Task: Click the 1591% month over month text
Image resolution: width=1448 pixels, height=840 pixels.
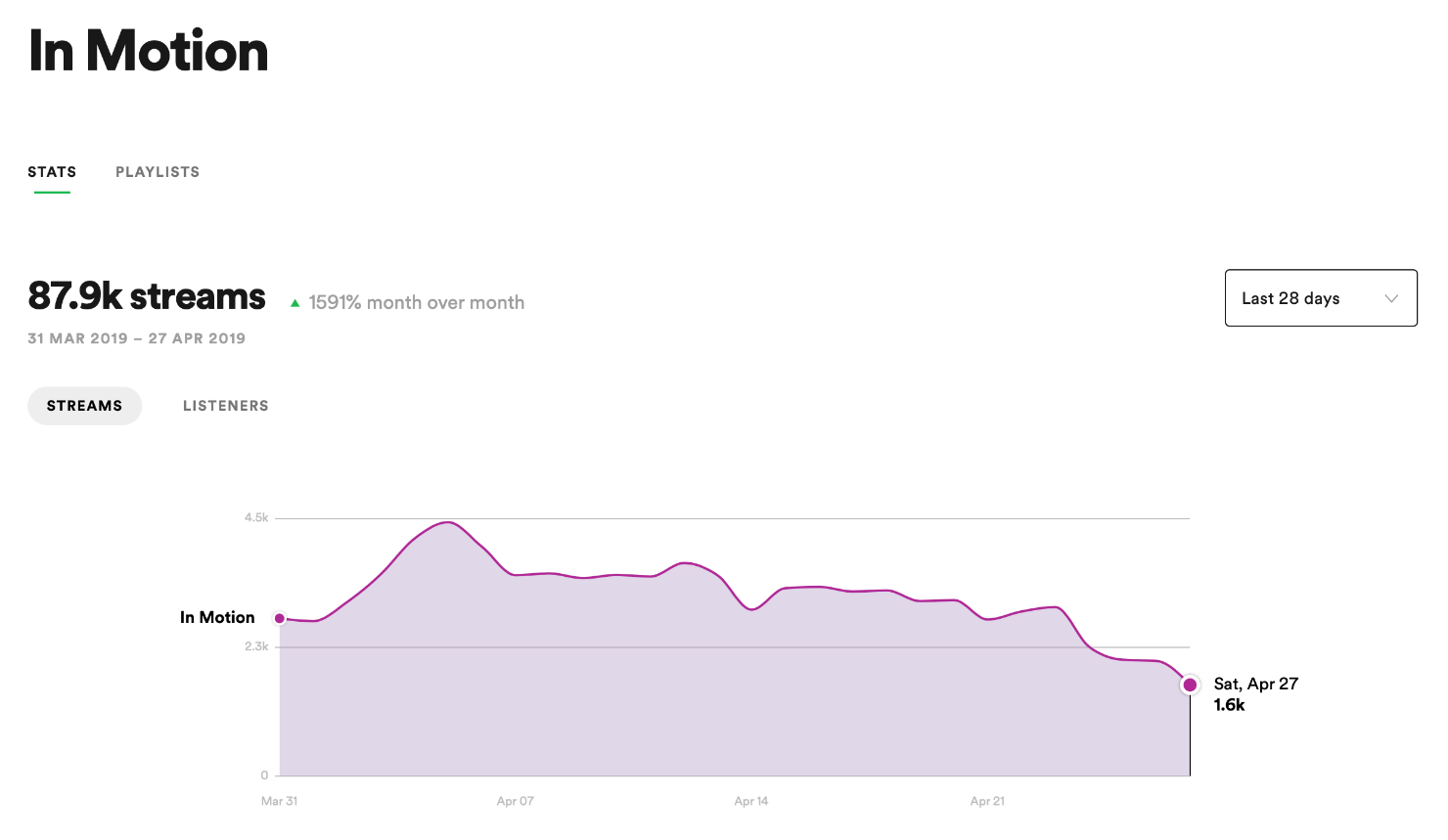Action: pyautogui.click(x=417, y=303)
